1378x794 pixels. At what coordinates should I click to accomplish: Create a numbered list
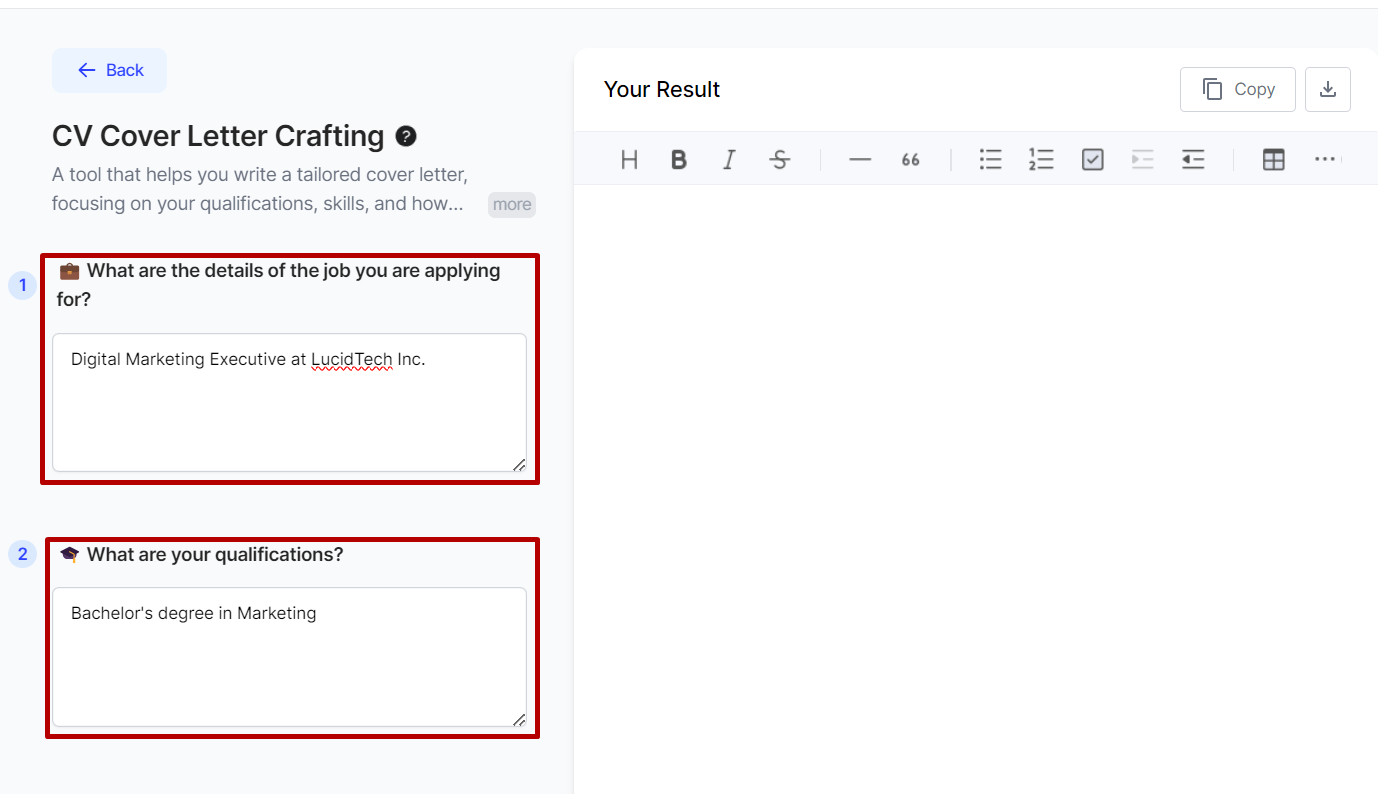point(1041,160)
